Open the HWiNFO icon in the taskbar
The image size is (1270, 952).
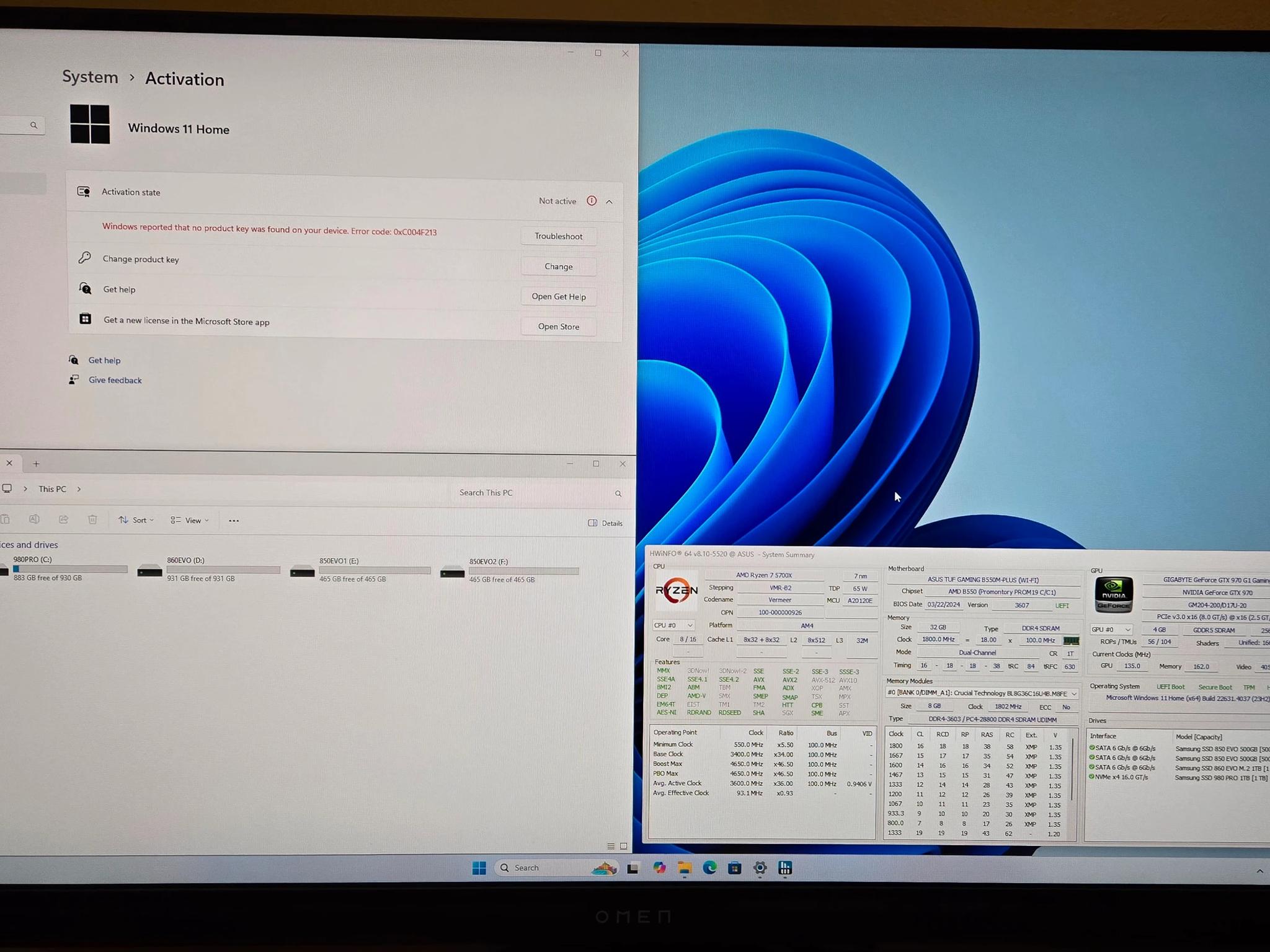pyautogui.click(x=785, y=868)
